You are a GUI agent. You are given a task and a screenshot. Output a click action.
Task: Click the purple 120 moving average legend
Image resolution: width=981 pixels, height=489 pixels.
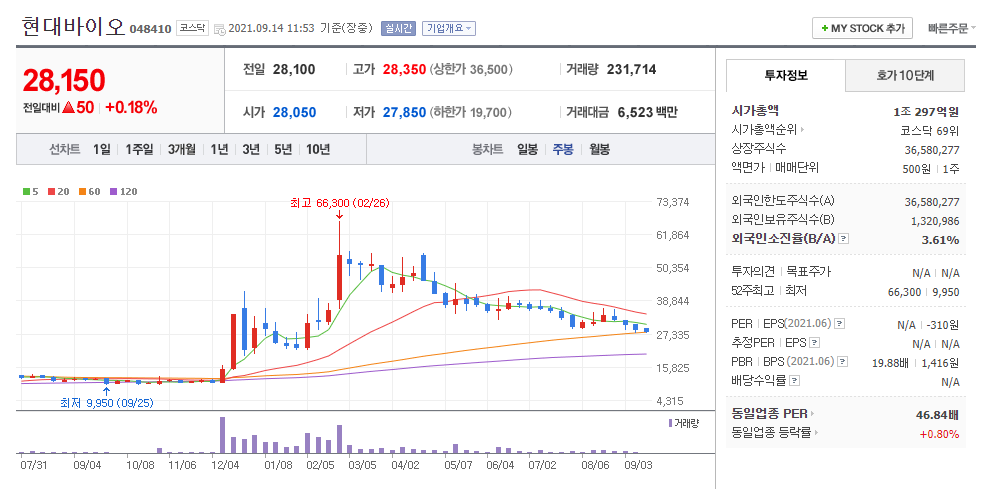(x=123, y=192)
